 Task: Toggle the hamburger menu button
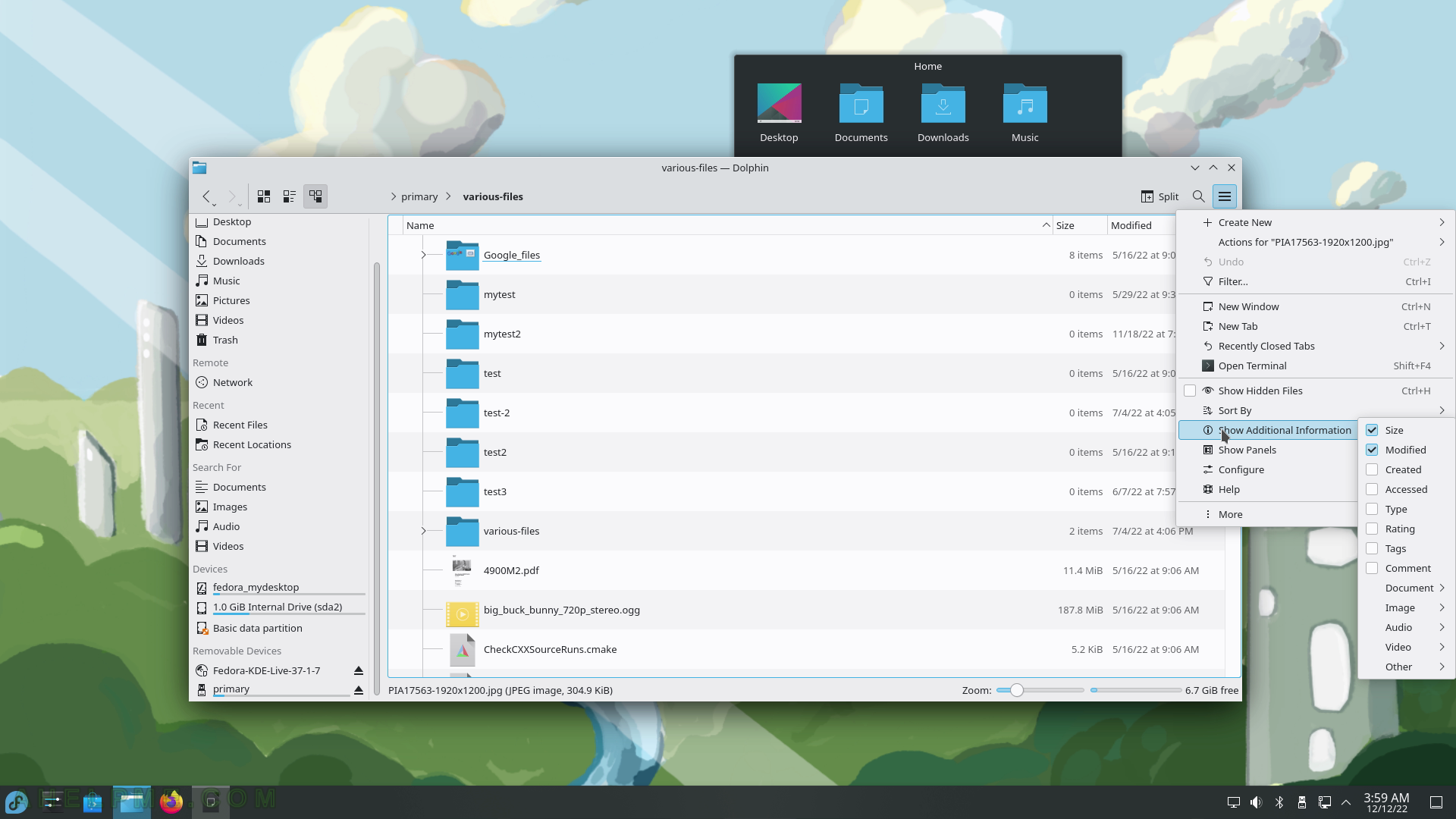(x=1225, y=196)
